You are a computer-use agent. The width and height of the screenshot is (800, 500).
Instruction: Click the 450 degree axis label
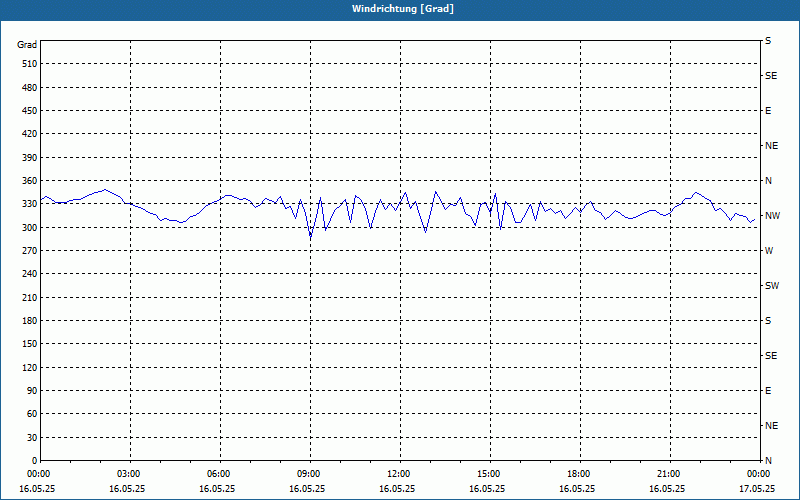(30, 111)
